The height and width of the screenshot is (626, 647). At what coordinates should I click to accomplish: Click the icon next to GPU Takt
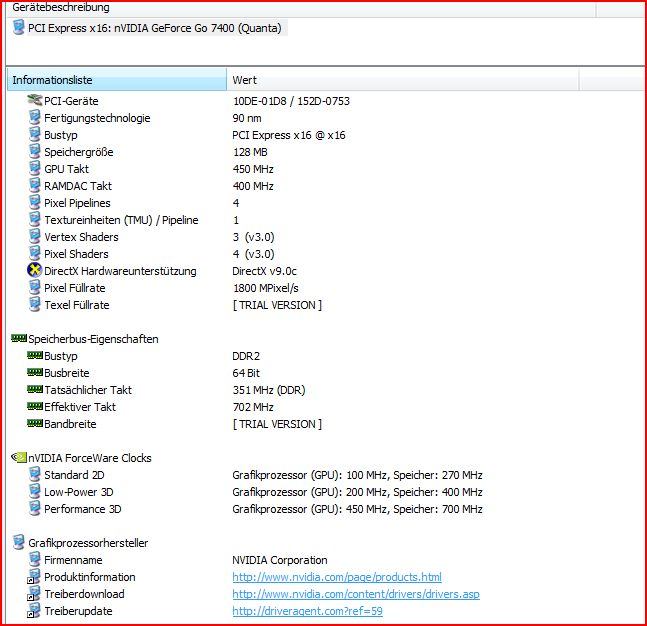35,168
